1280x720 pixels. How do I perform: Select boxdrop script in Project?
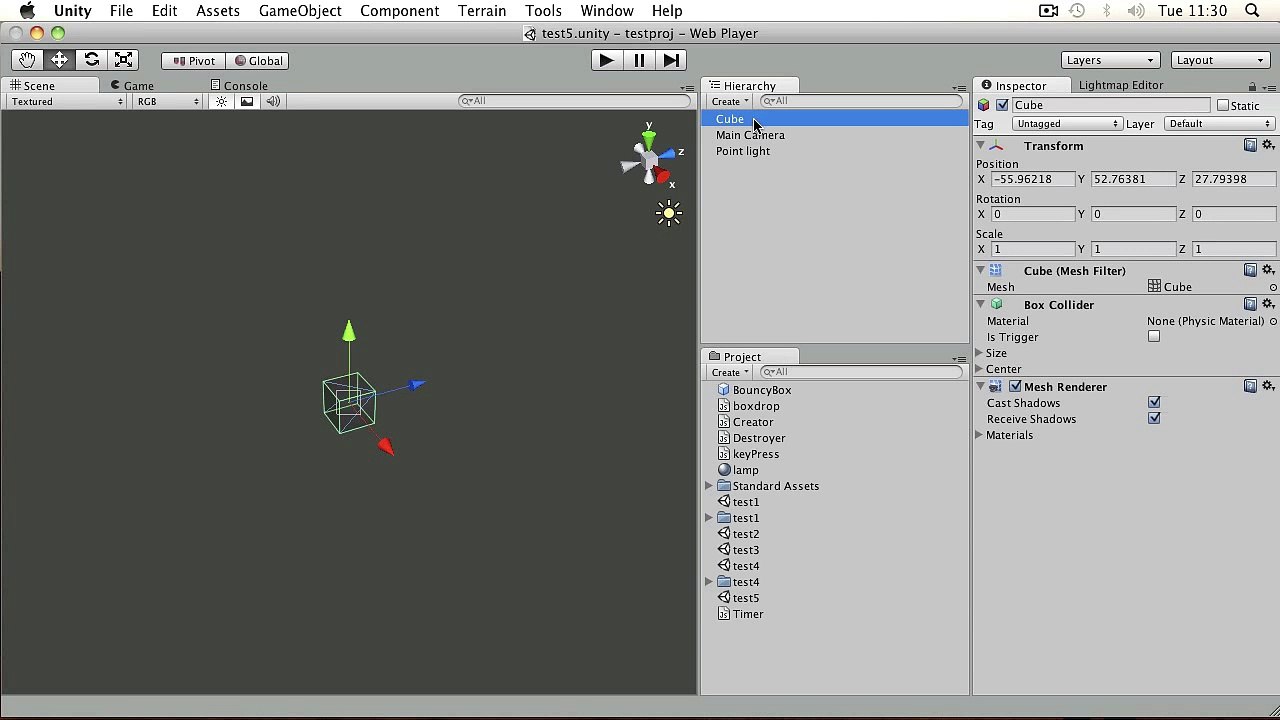755,406
